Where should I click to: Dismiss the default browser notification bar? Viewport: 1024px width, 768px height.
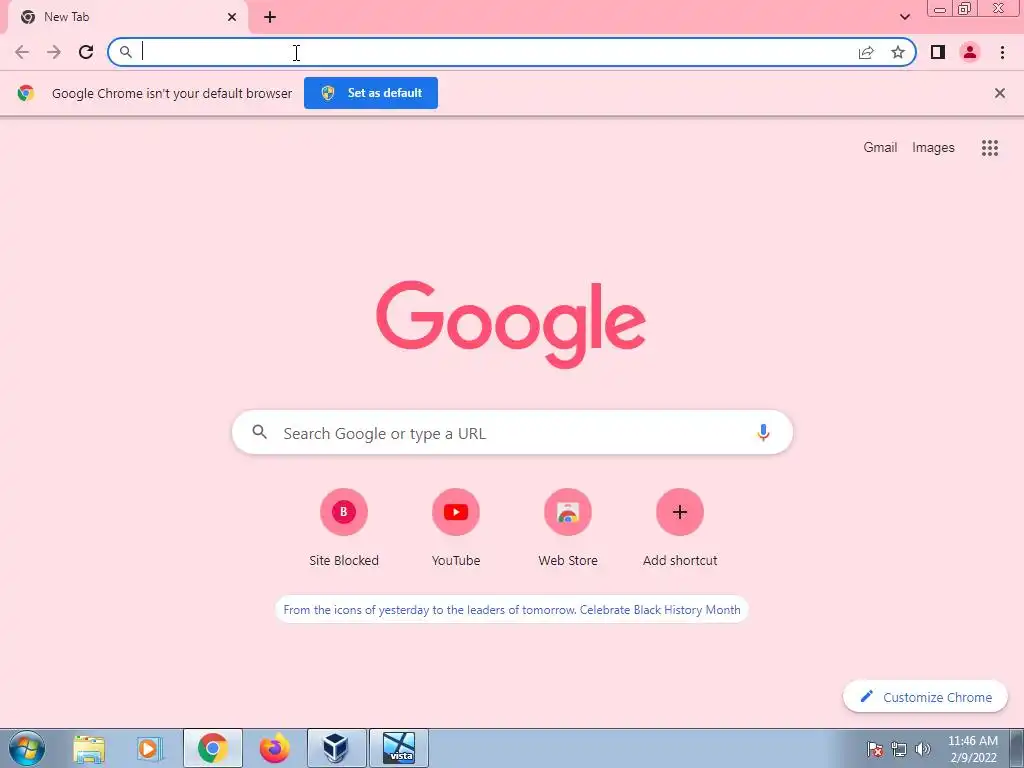(x=1000, y=93)
